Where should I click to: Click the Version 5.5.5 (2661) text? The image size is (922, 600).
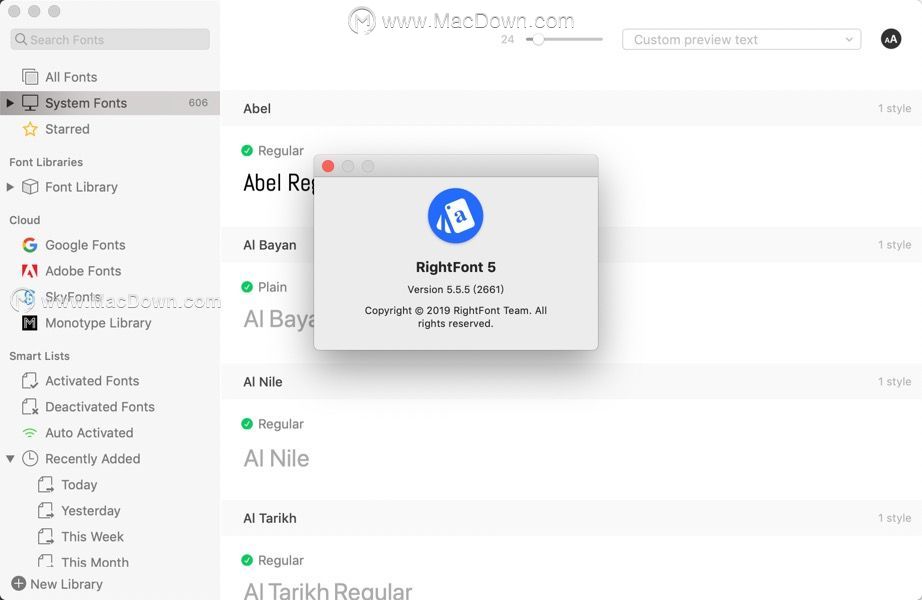pos(456,289)
